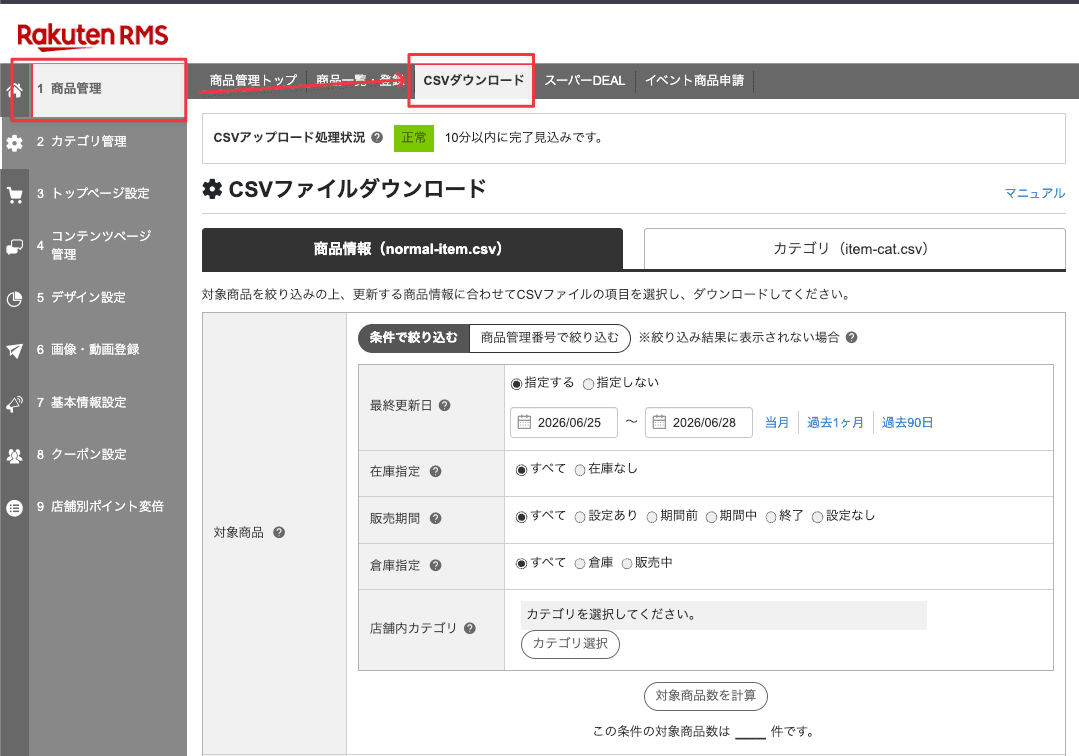Viewport: 1079px width, 756px height.
Task: Open 2 カテゴリ管理 sidebar menu
Action: 108,142
